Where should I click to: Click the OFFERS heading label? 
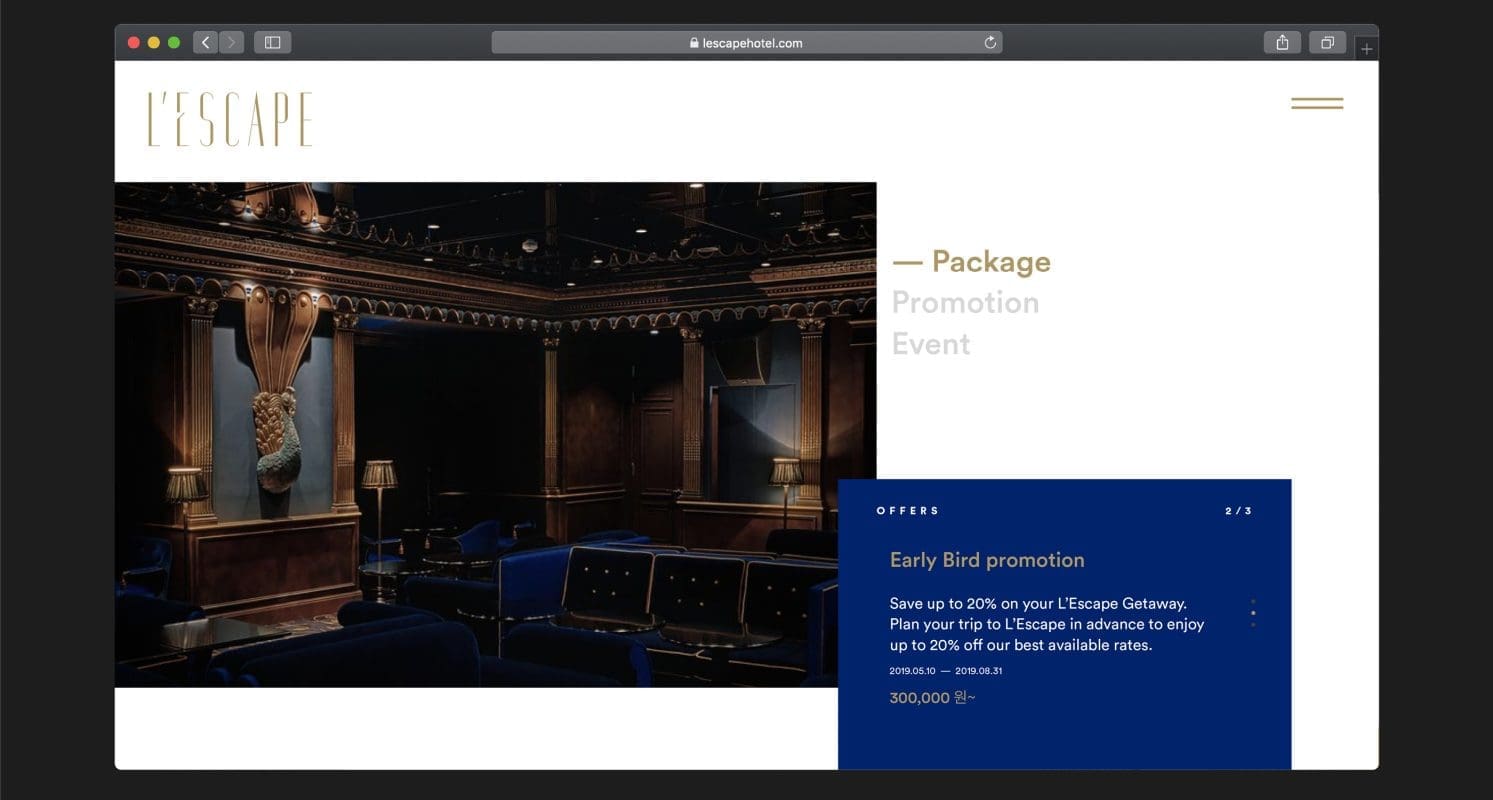click(x=908, y=511)
